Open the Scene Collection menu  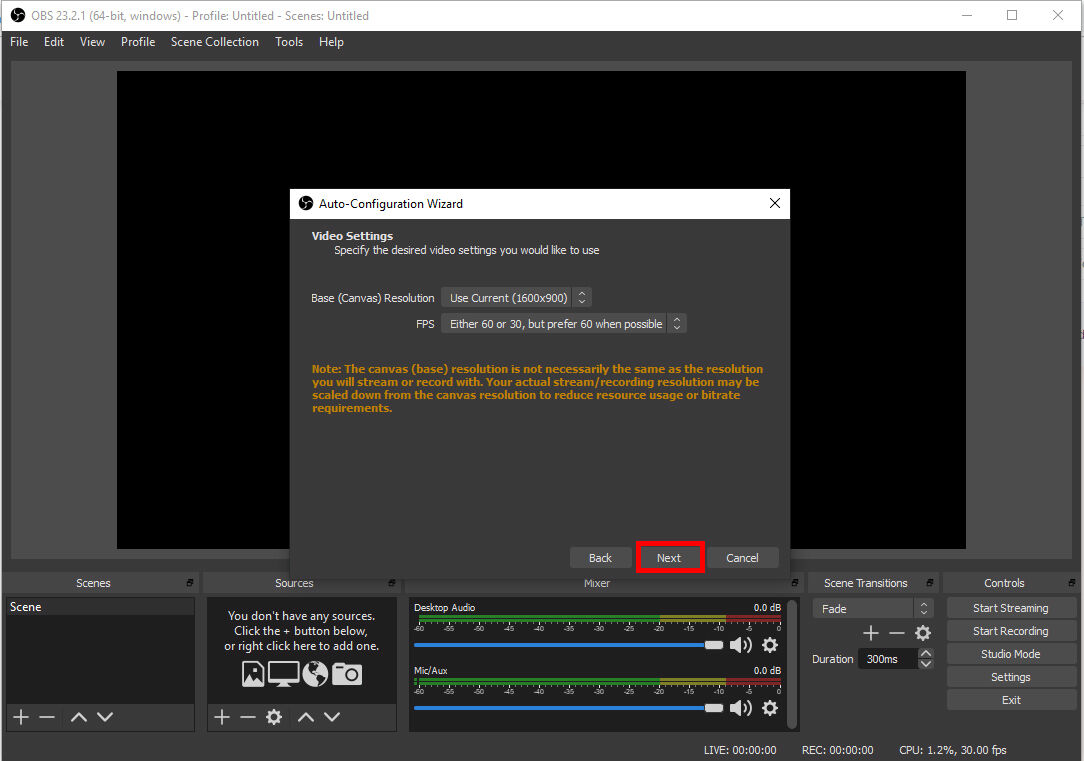click(214, 42)
